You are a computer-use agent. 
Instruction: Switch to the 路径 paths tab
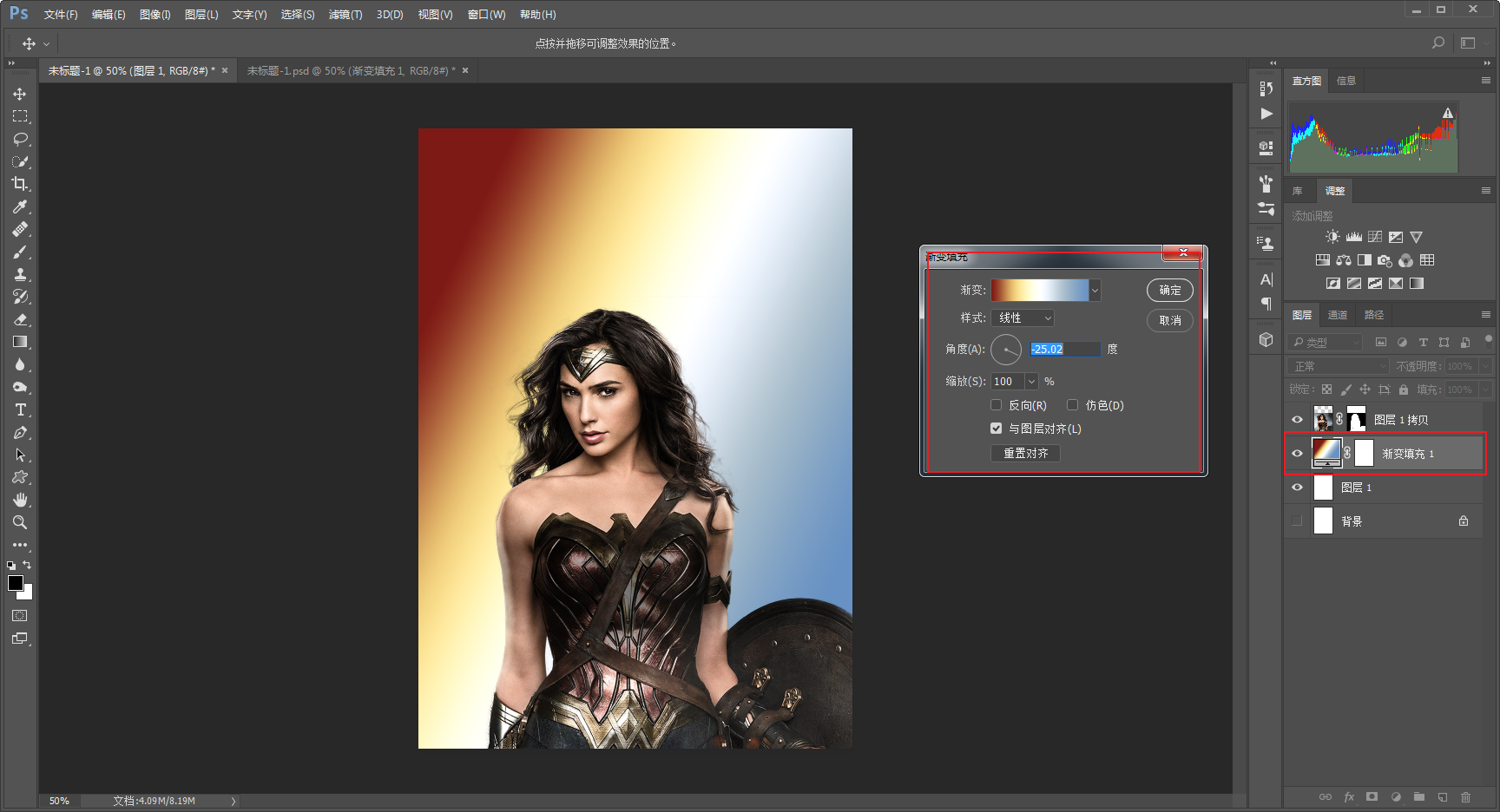pyautogui.click(x=1374, y=315)
